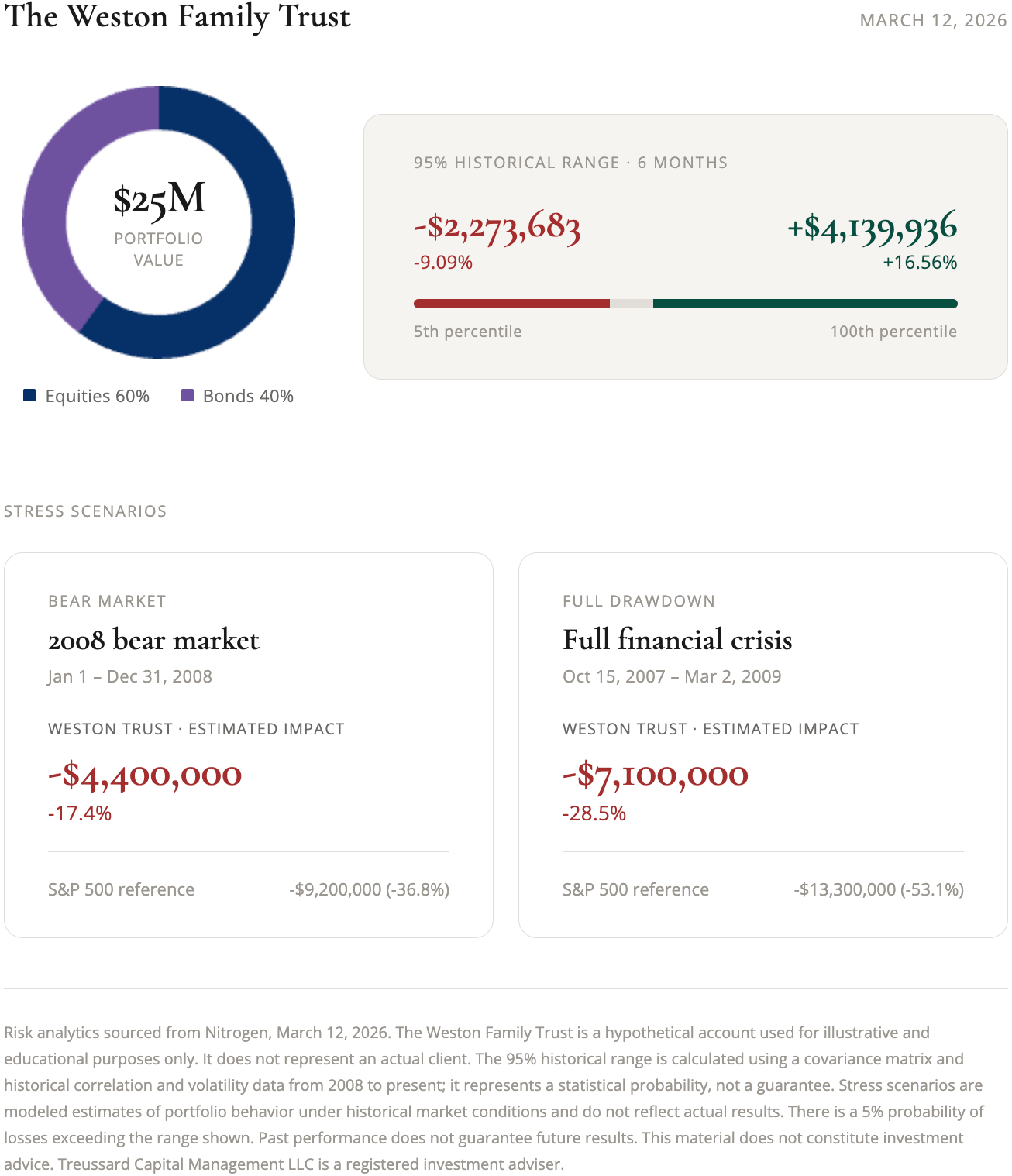Click the -$7,100,000 estimated impact value

(656, 775)
